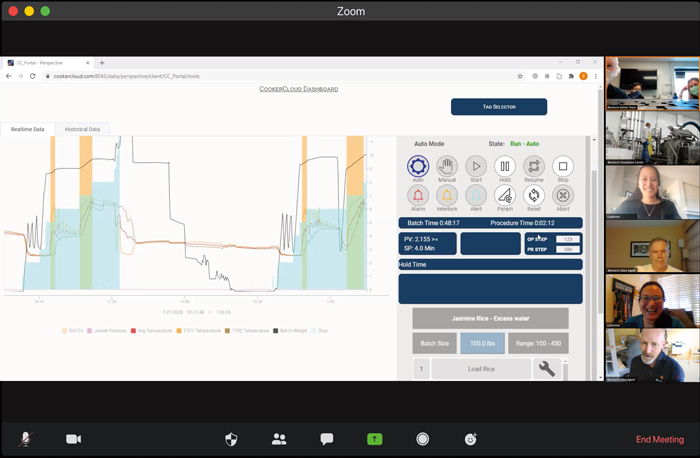Click the Jasmine Rice - Excess water button
Screen dimensions: 700x458
490,318
